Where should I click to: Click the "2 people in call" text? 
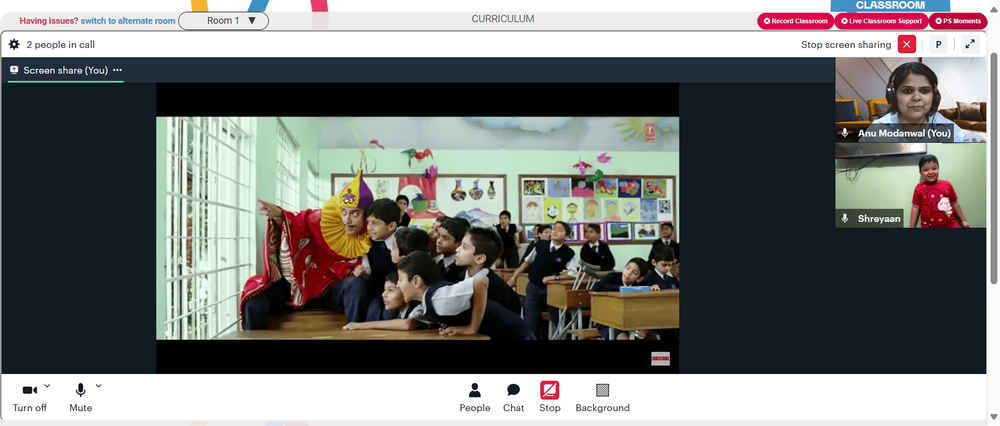tap(61, 45)
